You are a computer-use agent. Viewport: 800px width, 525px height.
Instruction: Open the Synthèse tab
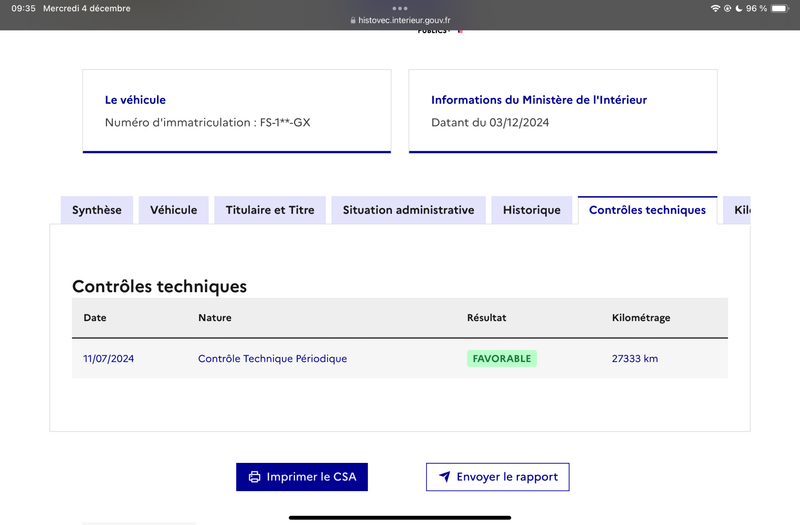click(x=97, y=210)
